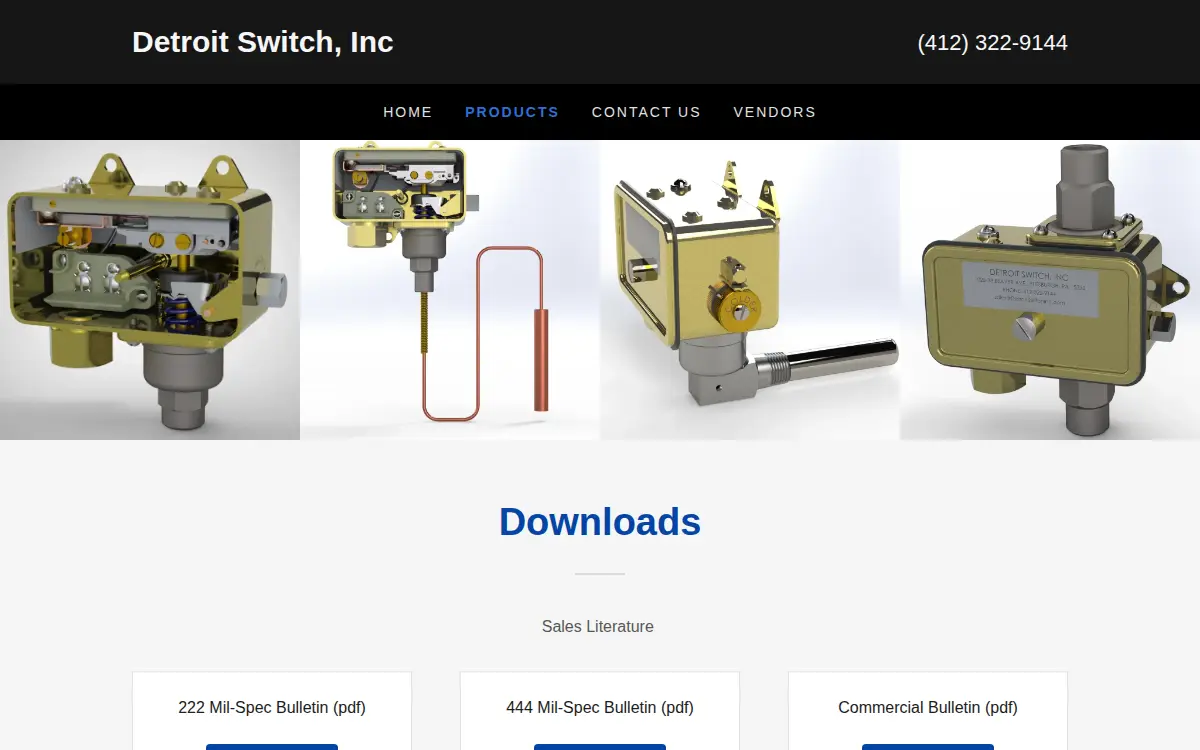View the copper capillary tube switch image
Image resolution: width=1200 pixels, height=750 pixels.
[x=450, y=290]
